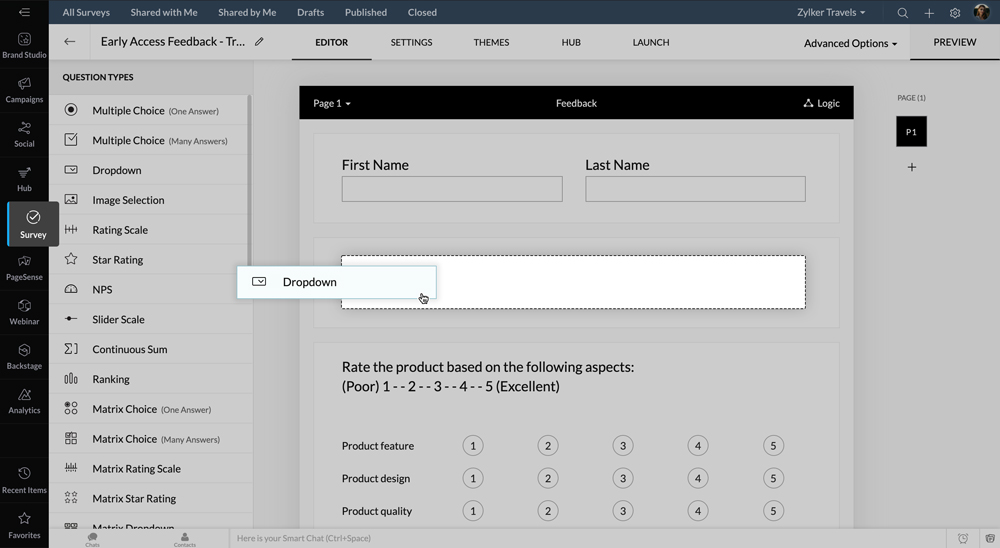
Task: Click the Preview button
Action: click(x=954, y=43)
